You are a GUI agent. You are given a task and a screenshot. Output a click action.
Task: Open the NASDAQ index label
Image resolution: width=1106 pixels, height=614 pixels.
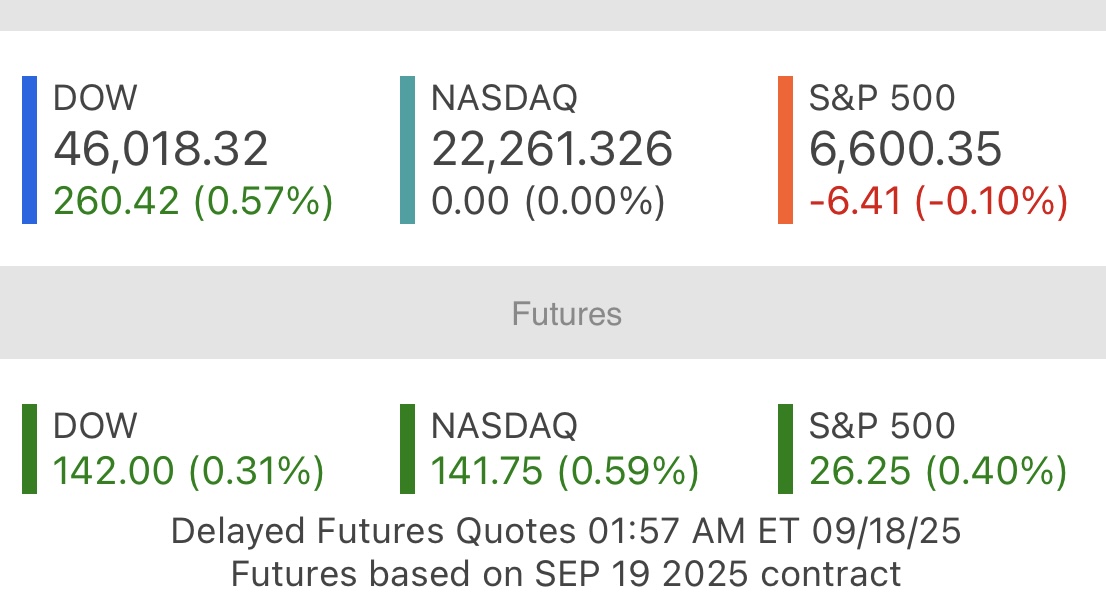click(504, 97)
